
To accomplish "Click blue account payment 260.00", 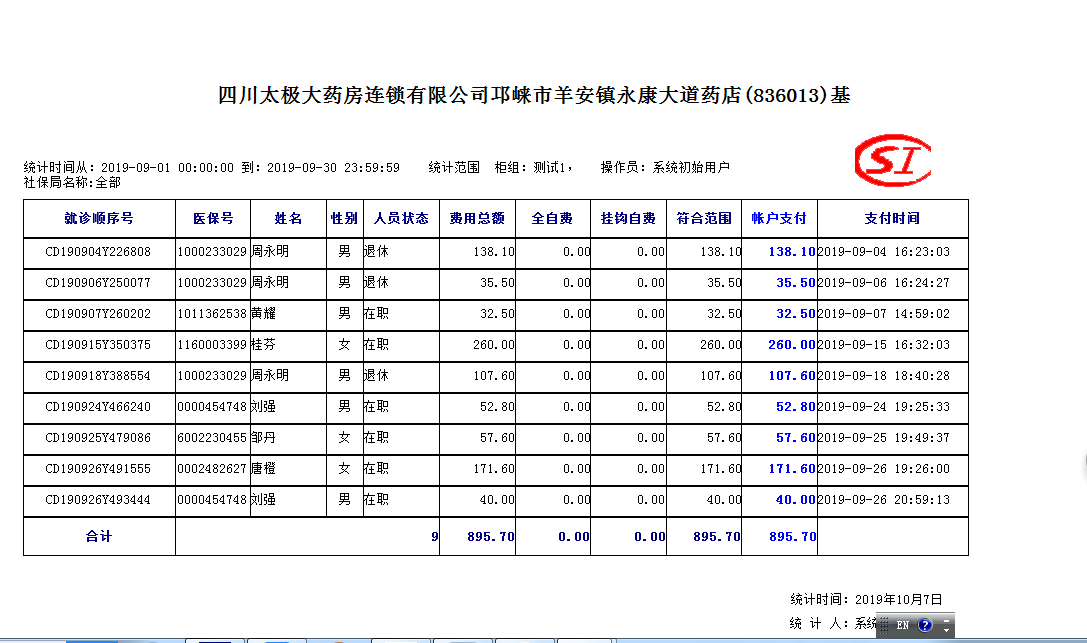I will pos(792,344).
